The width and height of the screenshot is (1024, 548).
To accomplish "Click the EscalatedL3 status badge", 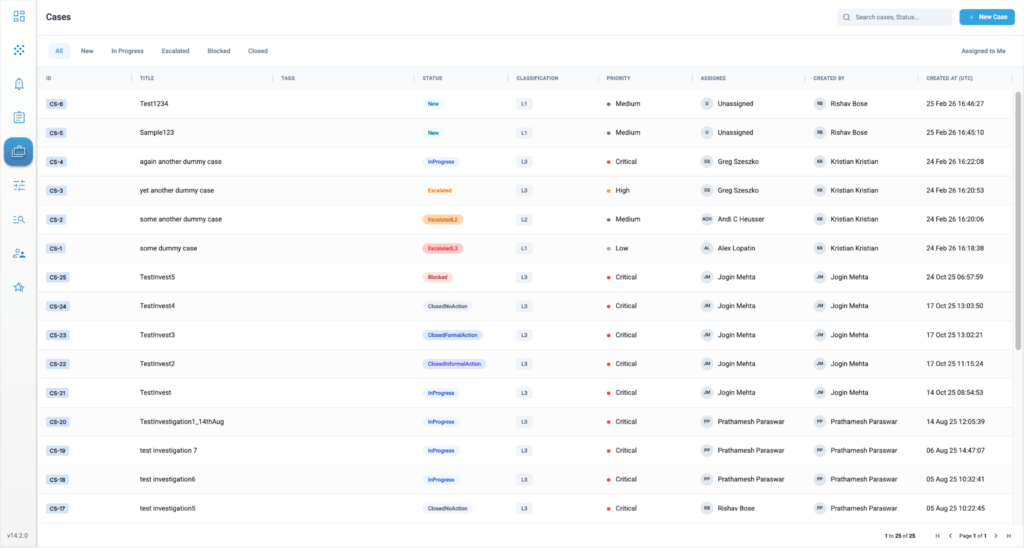I will click(443, 248).
